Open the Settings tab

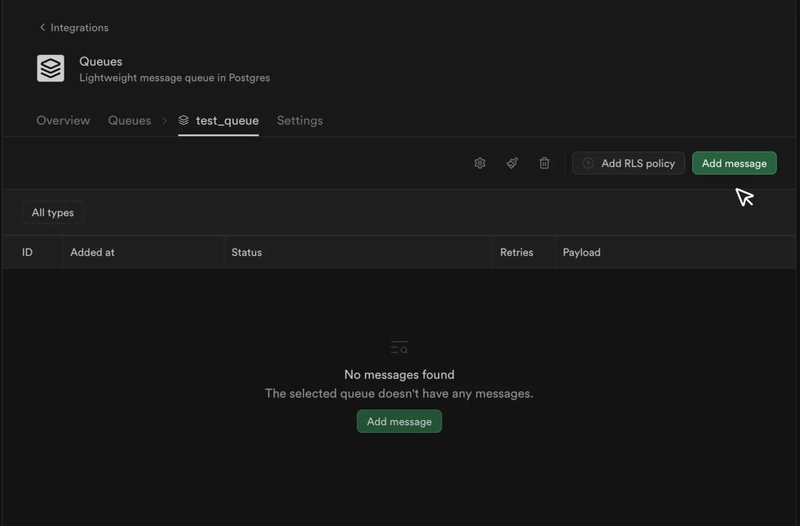coord(299,120)
